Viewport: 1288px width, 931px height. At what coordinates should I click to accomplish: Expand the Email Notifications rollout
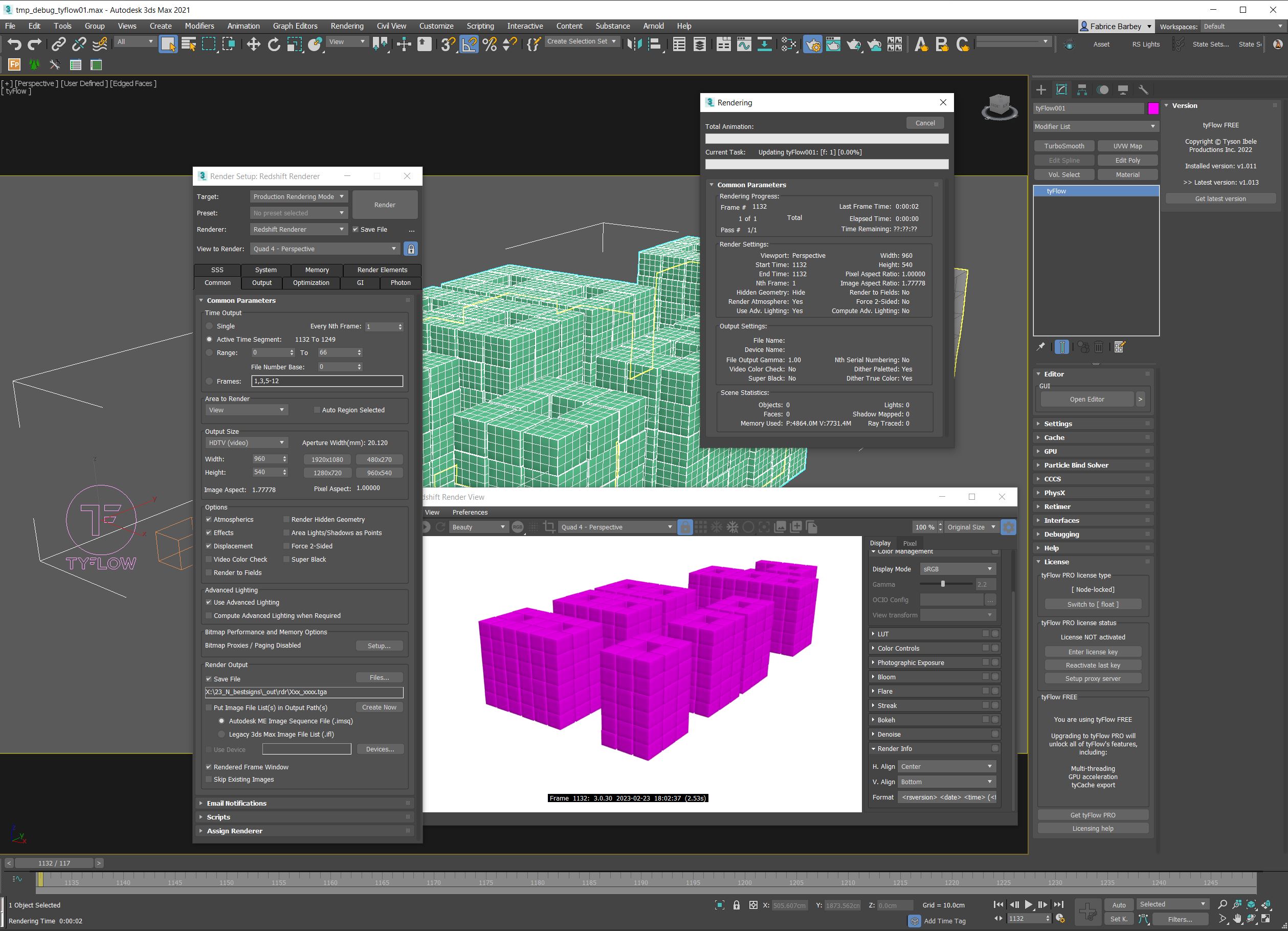(305, 803)
